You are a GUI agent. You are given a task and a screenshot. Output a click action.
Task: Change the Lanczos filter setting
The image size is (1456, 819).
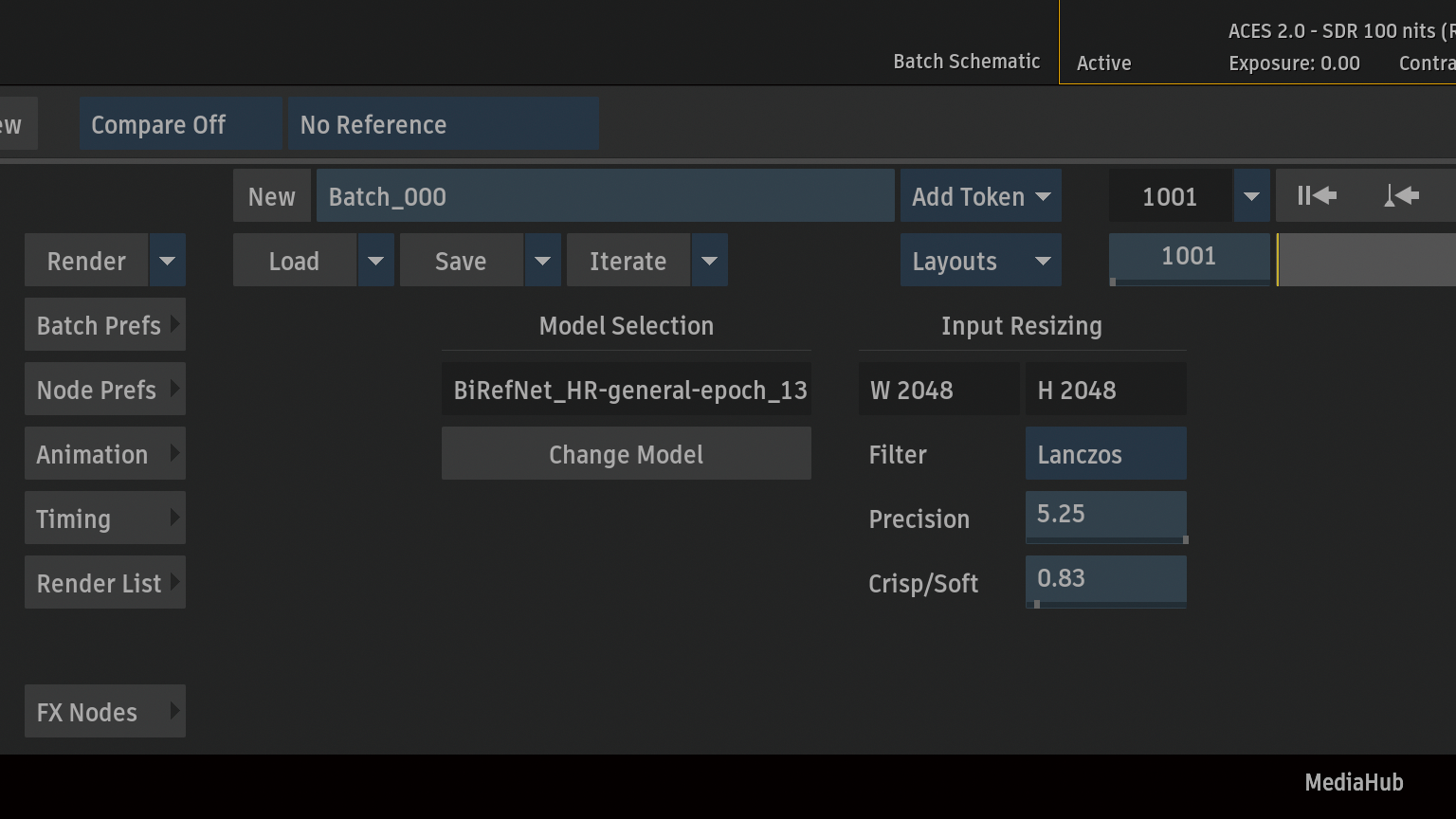1105,454
